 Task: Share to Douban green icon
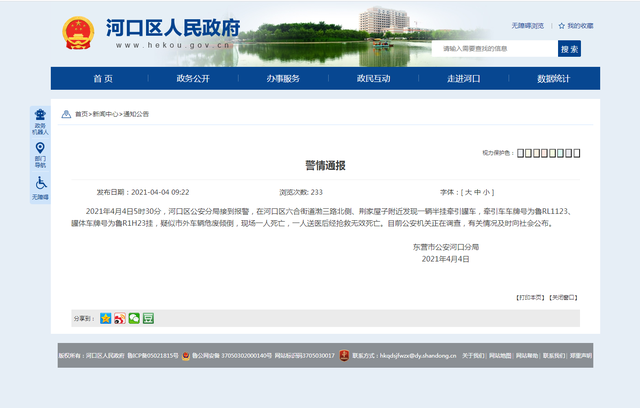click(x=148, y=318)
